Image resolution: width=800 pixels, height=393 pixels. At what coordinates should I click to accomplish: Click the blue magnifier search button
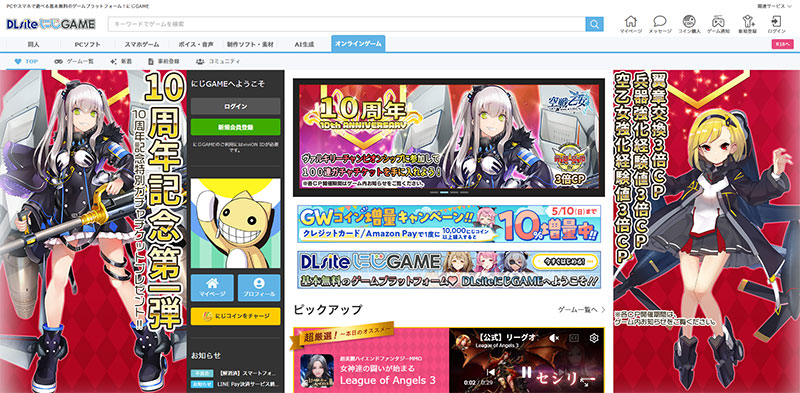[x=594, y=24]
